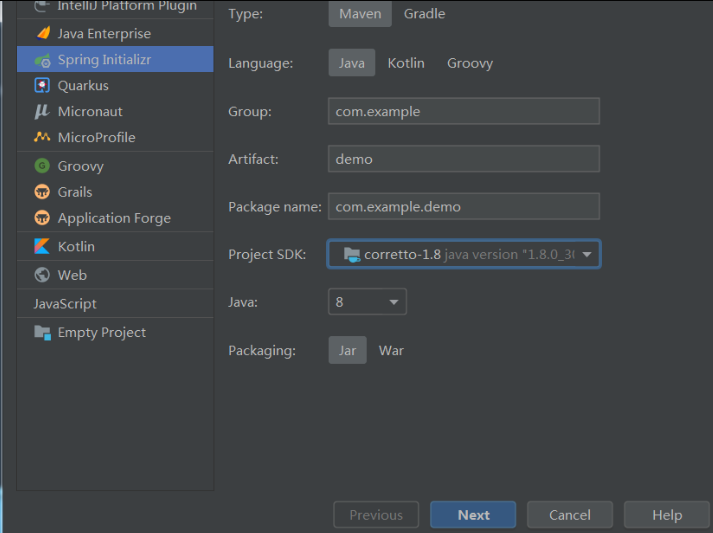Click the MicroProfile icon
Screen dimensions: 713x533
click(x=42, y=137)
